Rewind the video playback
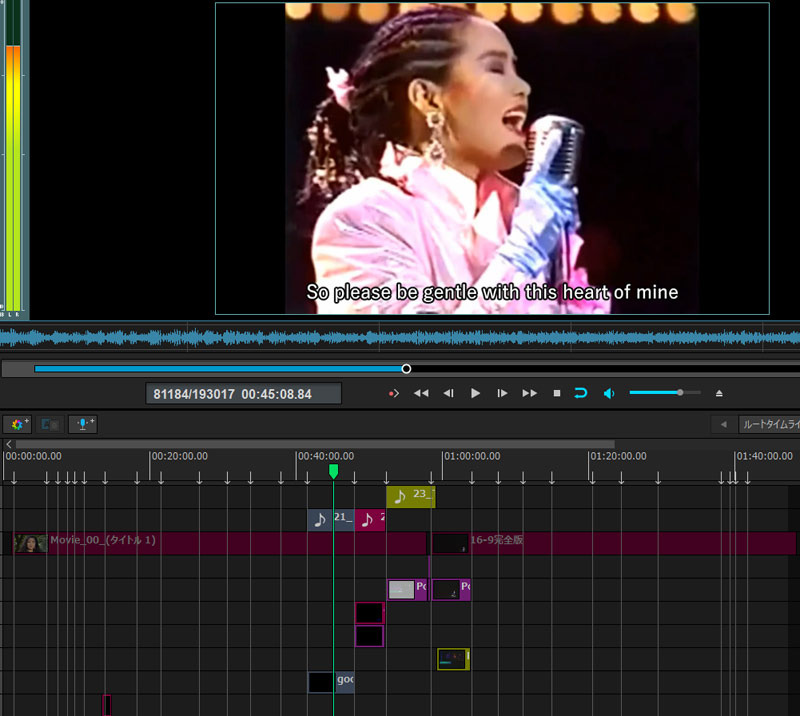800x716 pixels. [421, 393]
